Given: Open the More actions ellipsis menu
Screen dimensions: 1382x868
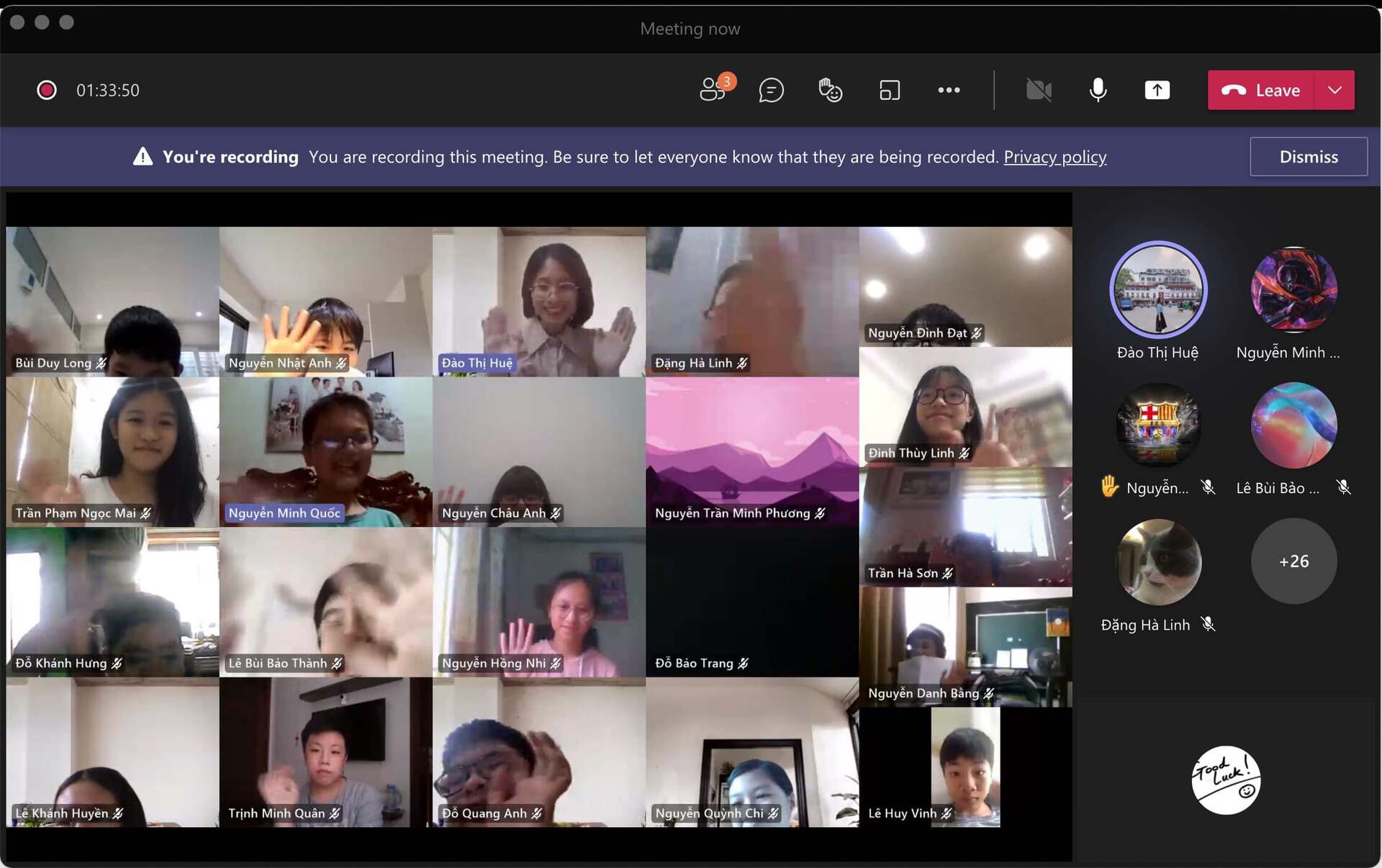Looking at the screenshot, I should pyautogui.click(x=949, y=90).
